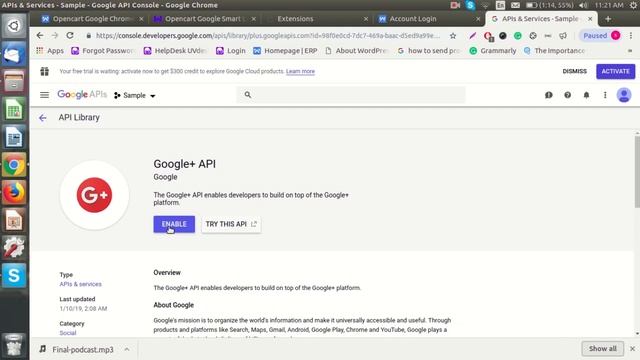Open LibreOffice Calc from the dock
640x360 pixels.
coord(14,109)
